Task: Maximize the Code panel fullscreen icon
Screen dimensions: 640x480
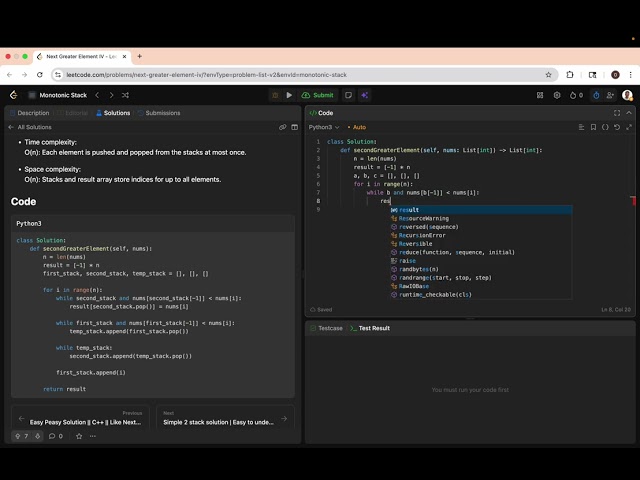Action: 617,113
